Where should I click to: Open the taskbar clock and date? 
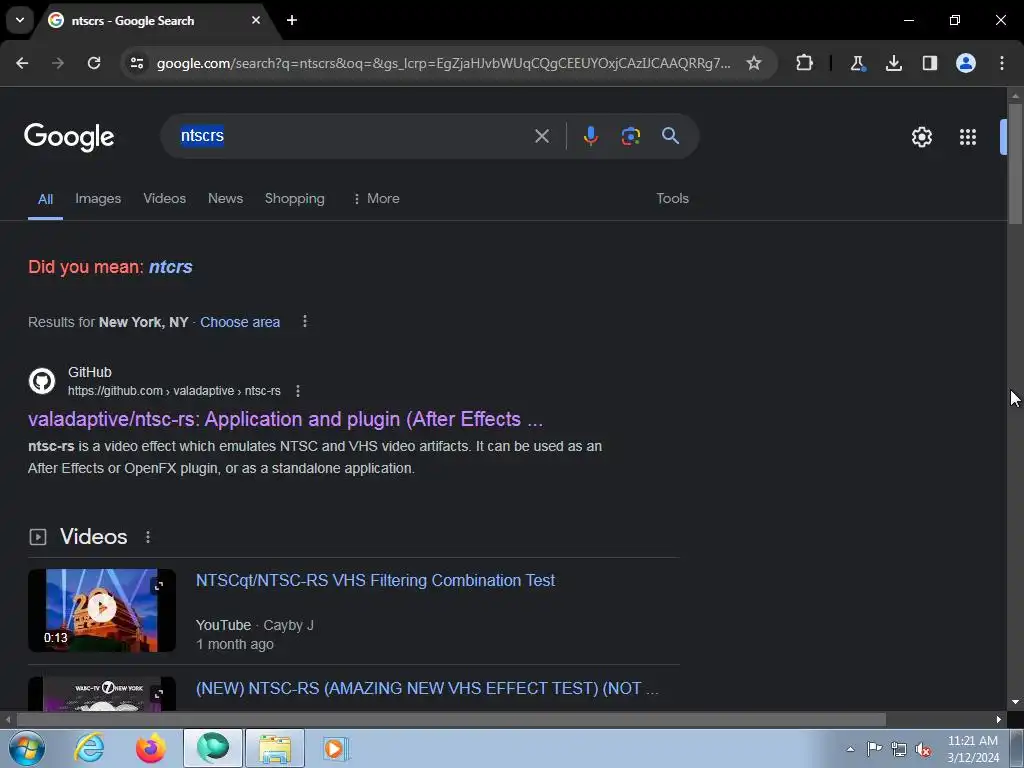point(973,749)
